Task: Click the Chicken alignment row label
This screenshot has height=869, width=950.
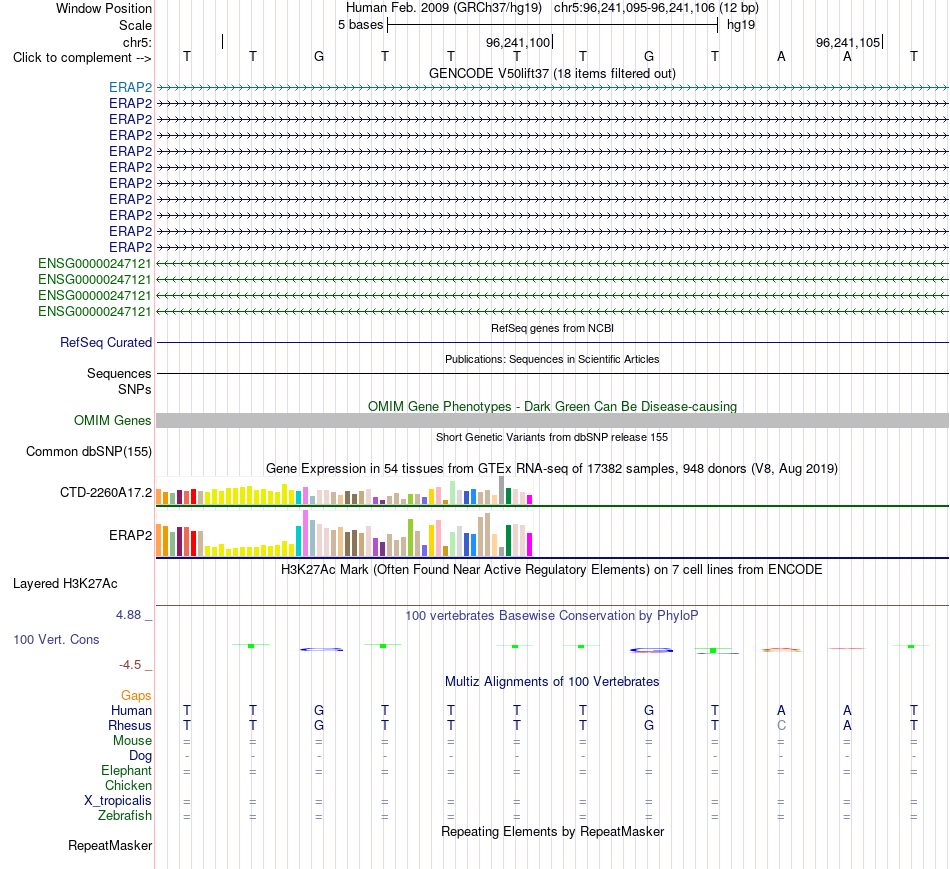Action: point(128,785)
